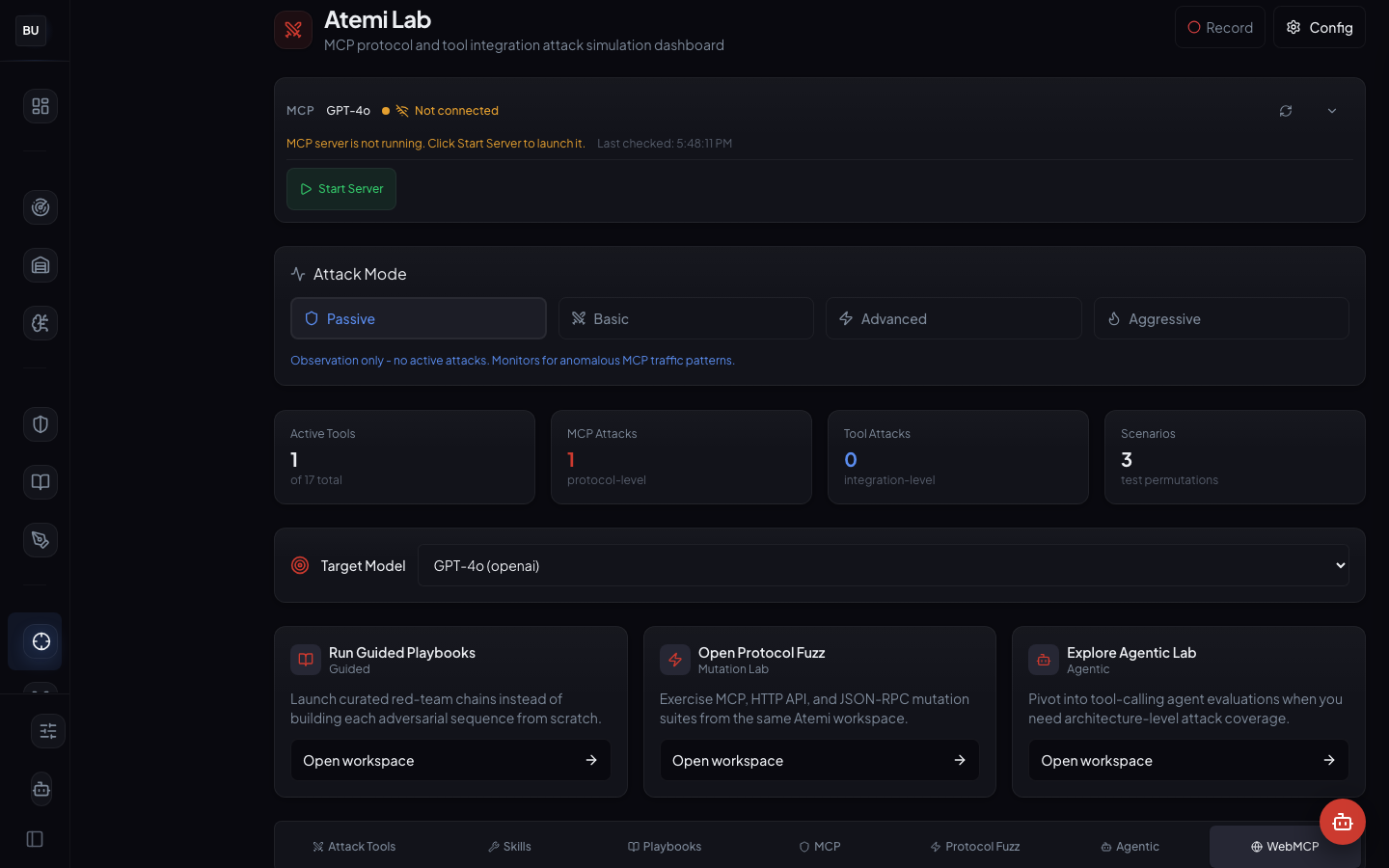
Task: Select the radar scan icon in sidebar
Action: click(x=40, y=207)
